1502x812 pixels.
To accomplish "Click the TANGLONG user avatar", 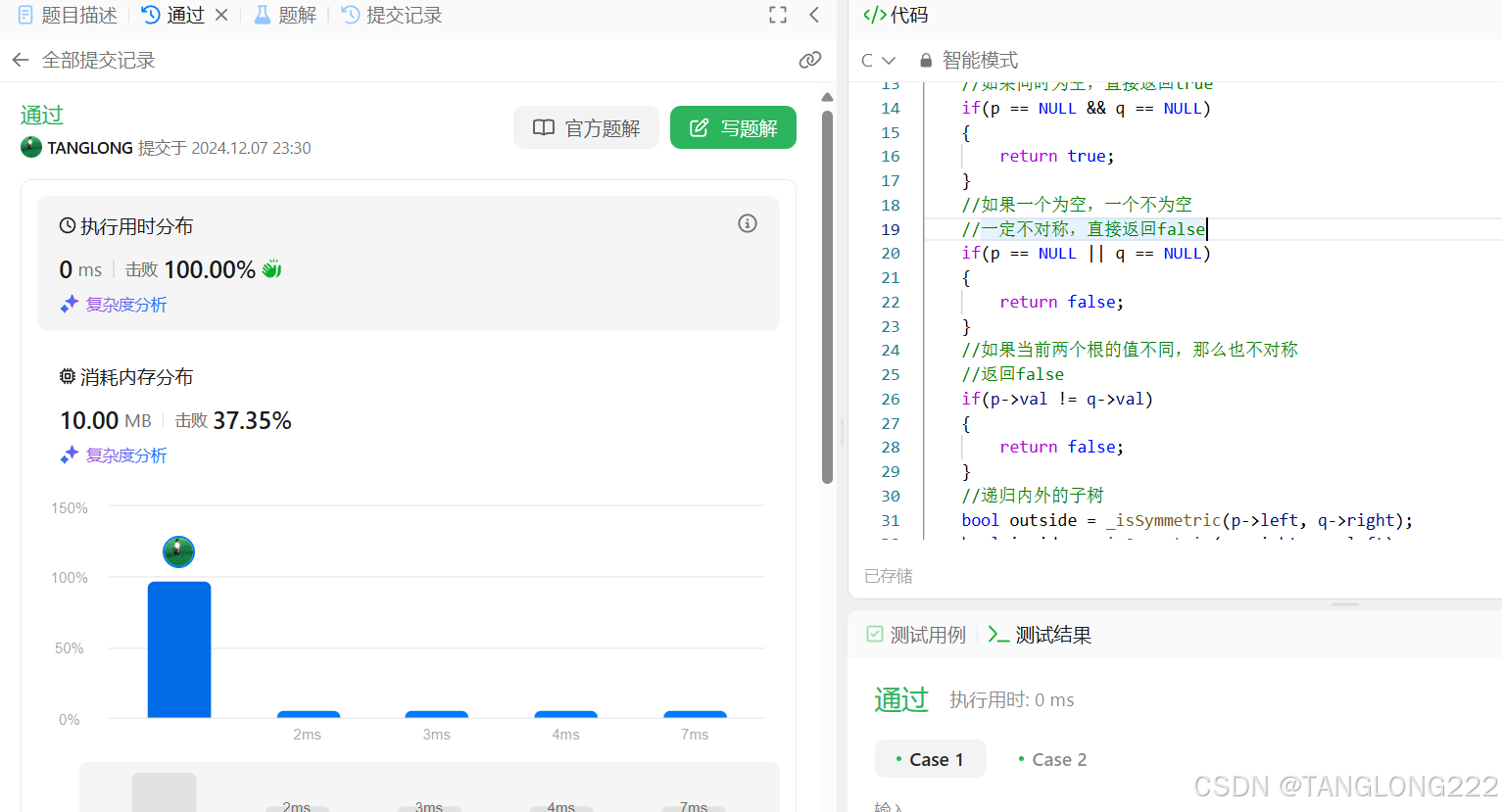I will 31,148.
